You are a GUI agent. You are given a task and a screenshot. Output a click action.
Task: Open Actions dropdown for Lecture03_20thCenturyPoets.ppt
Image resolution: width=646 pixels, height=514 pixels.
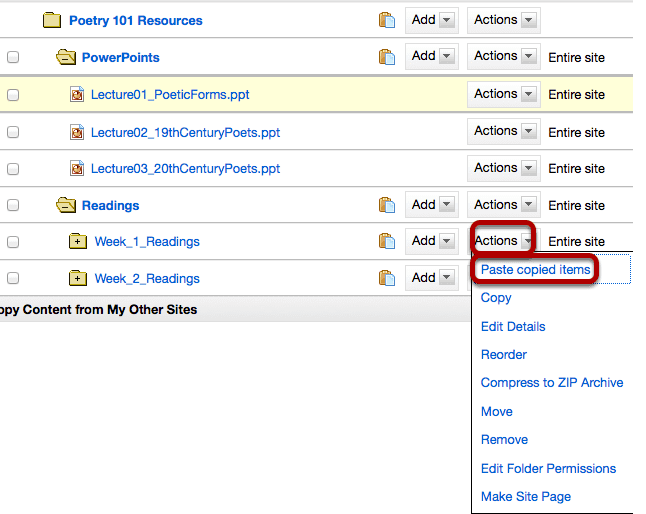(x=503, y=168)
